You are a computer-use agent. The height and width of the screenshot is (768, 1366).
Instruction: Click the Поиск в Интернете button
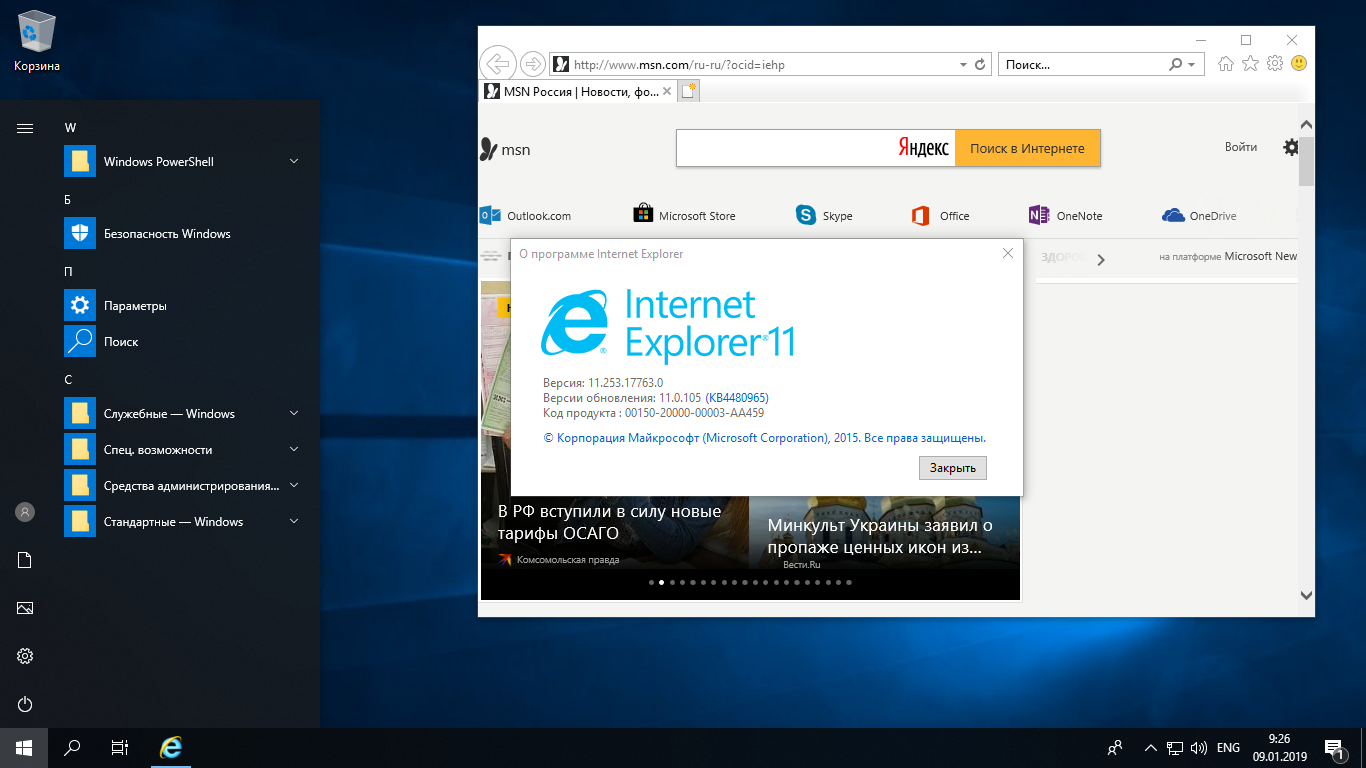[x=1027, y=148]
